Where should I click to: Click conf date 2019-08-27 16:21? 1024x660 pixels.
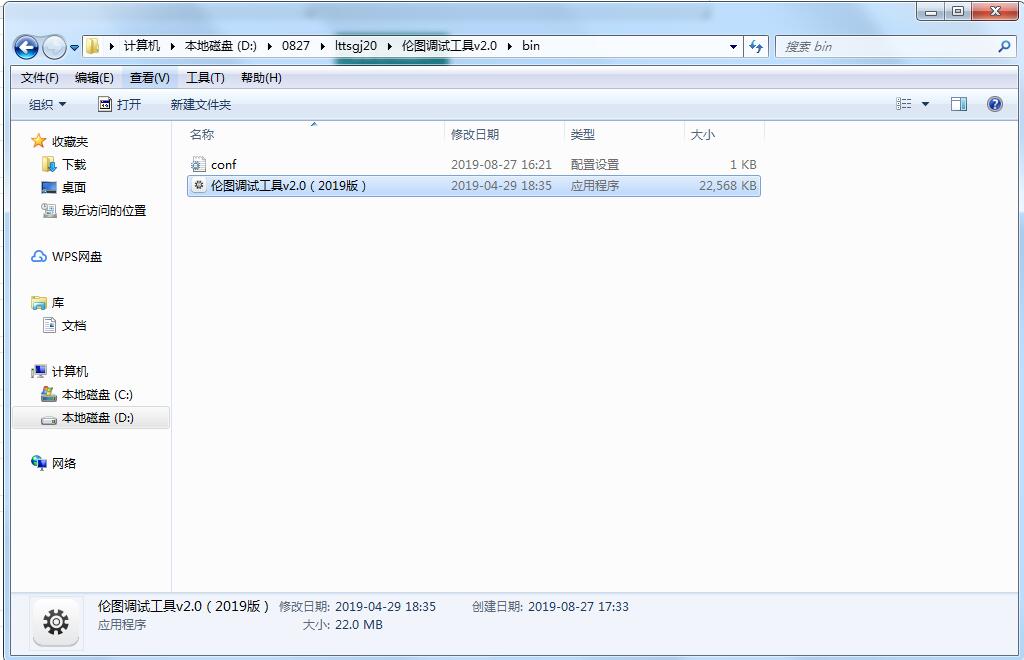click(501, 165)
